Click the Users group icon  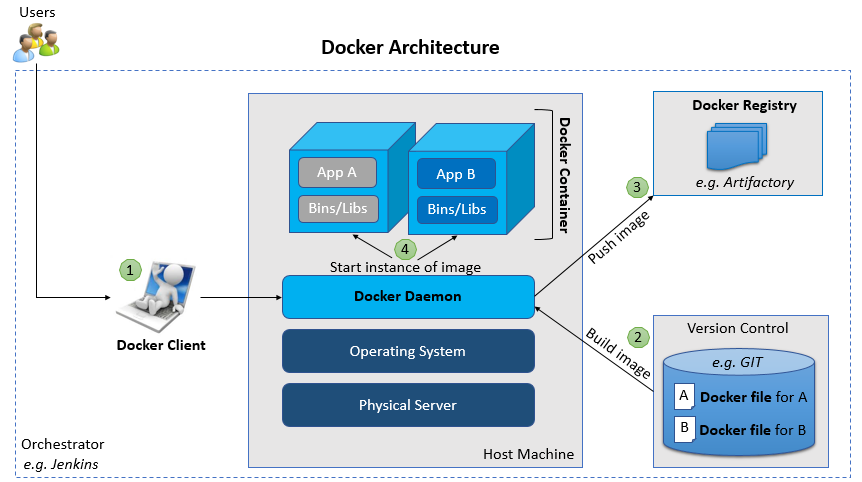36,42
